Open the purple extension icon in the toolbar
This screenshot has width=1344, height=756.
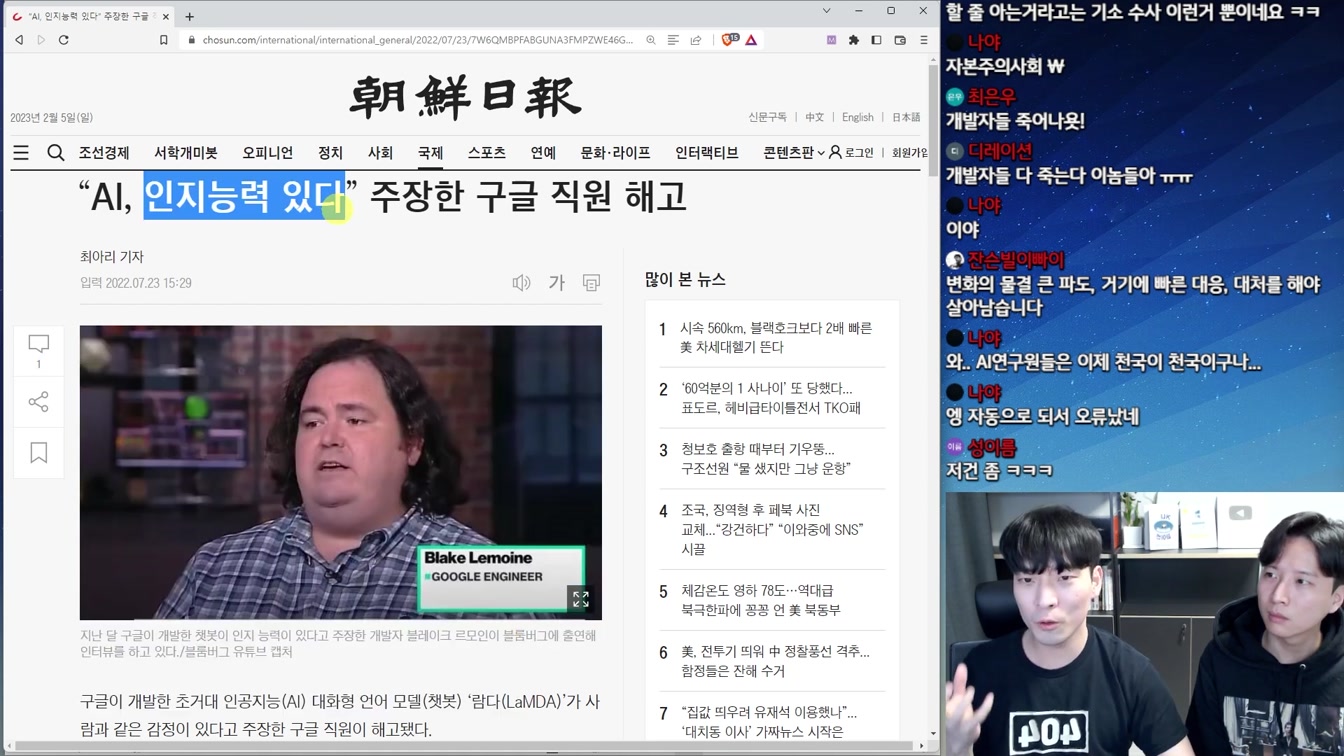(x=831, y=40)
